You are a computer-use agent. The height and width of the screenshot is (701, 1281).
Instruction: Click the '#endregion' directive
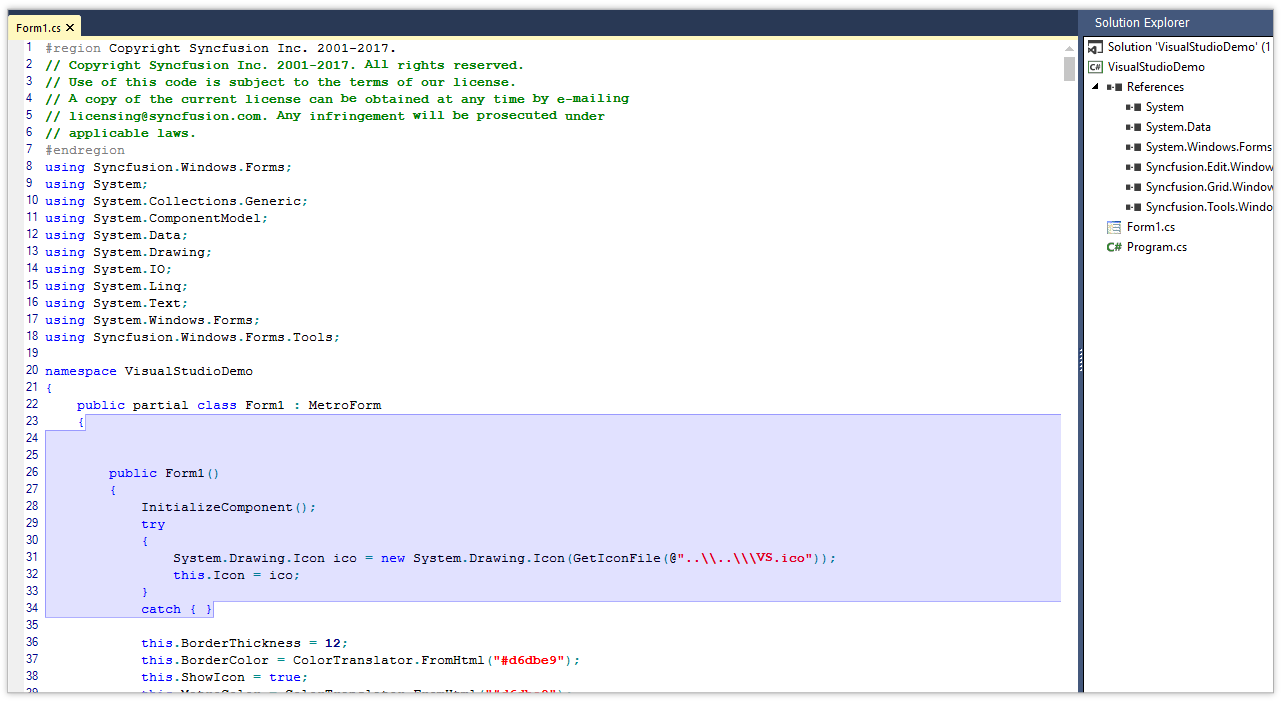pos(85,150)
